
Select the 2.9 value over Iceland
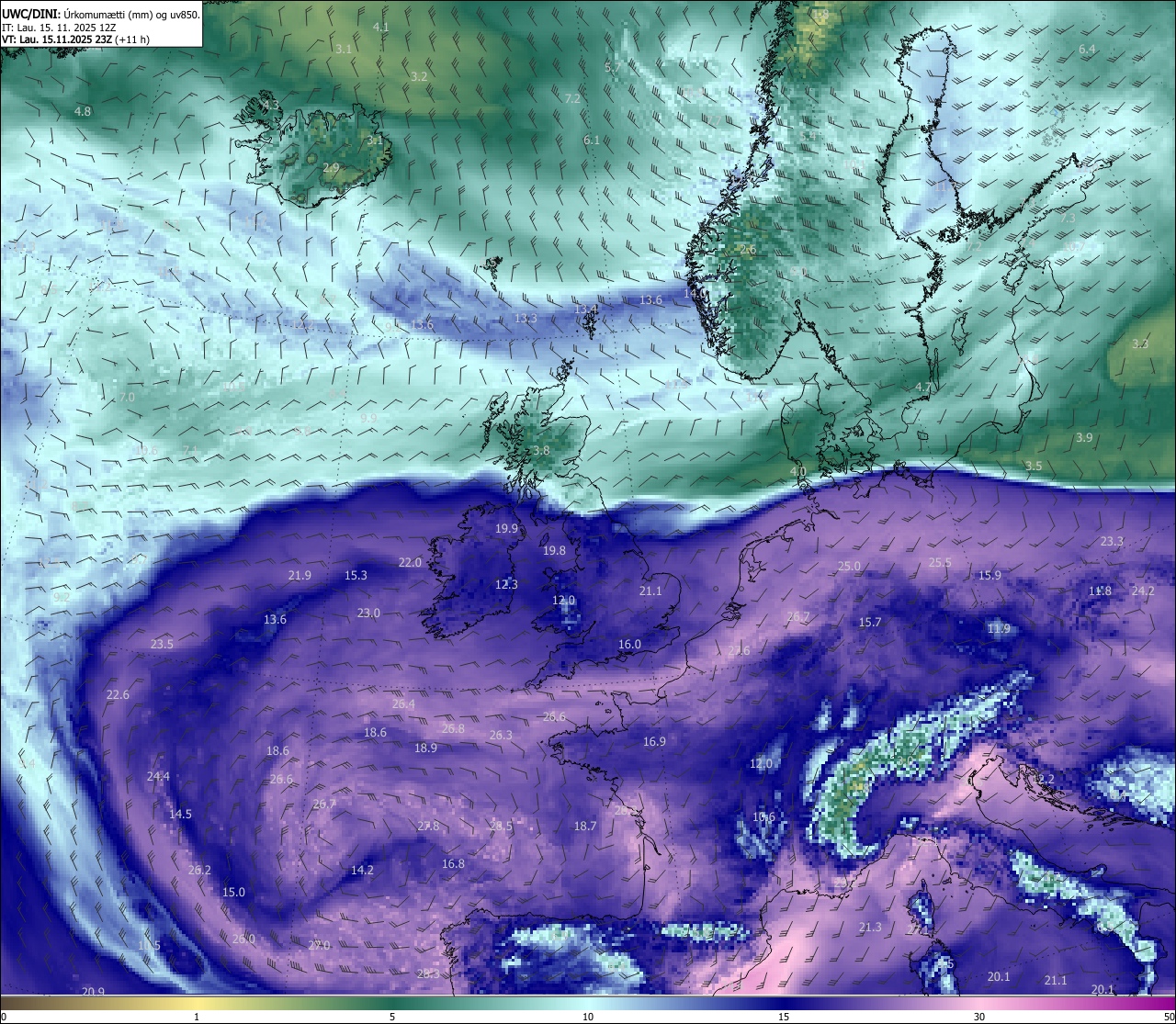[331, 168]
